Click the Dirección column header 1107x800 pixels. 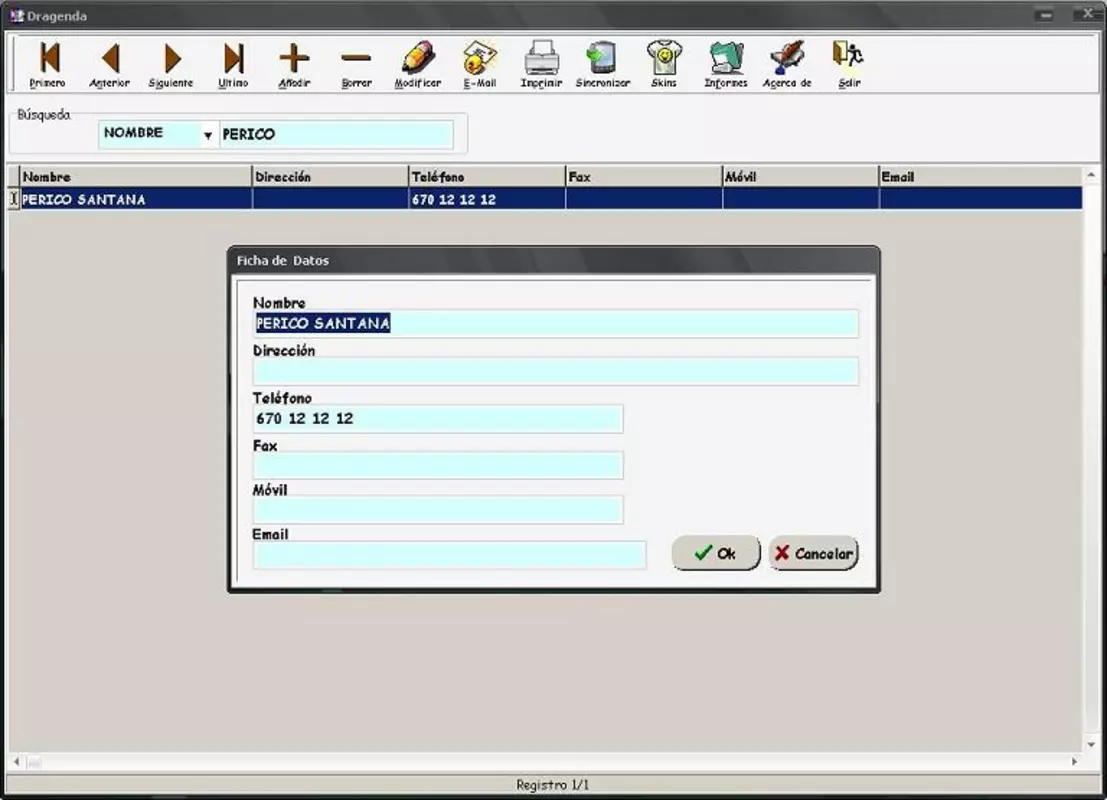click(x=330, y=177)
